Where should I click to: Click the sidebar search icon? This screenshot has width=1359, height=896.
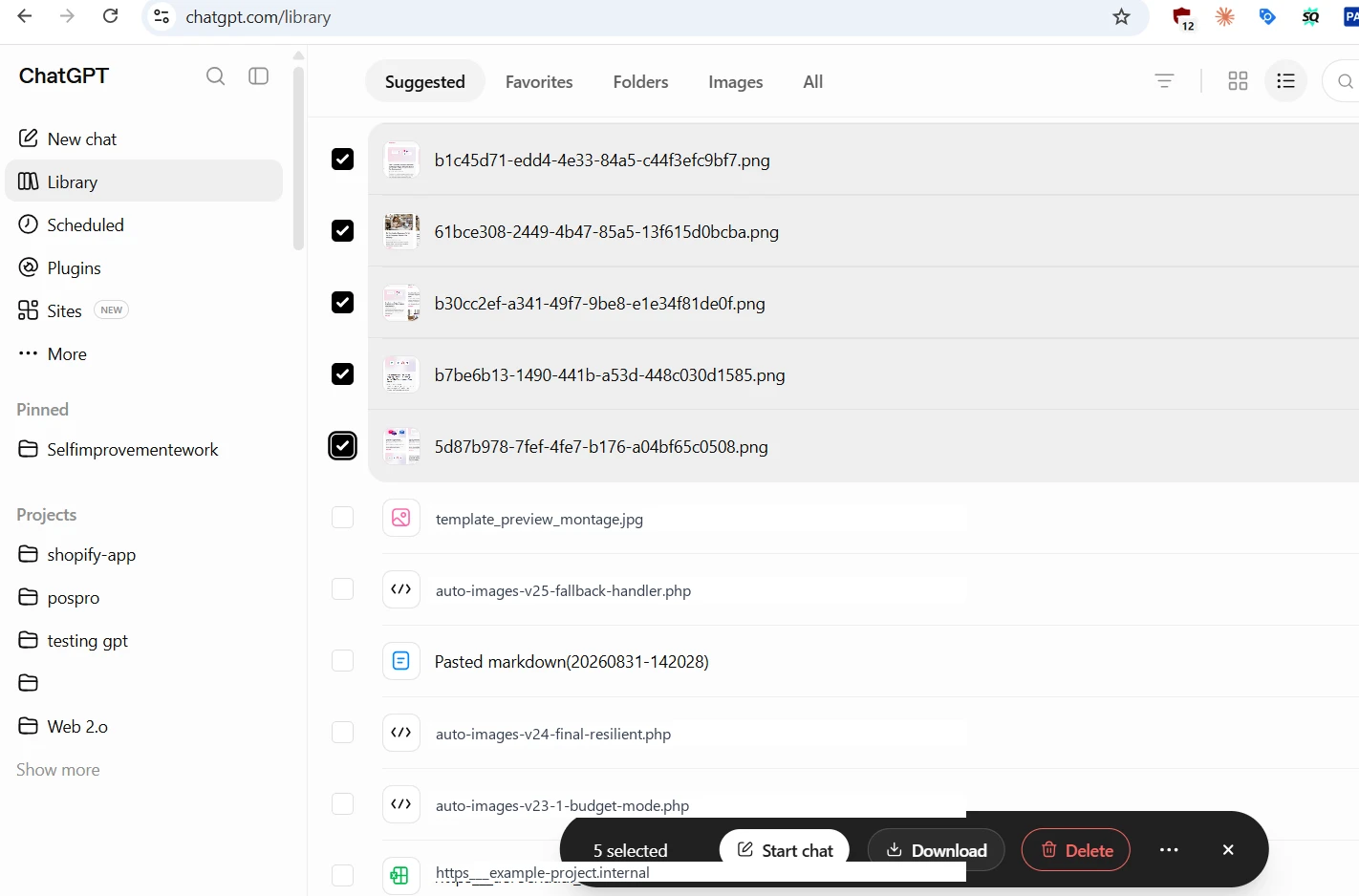point(216,76)
